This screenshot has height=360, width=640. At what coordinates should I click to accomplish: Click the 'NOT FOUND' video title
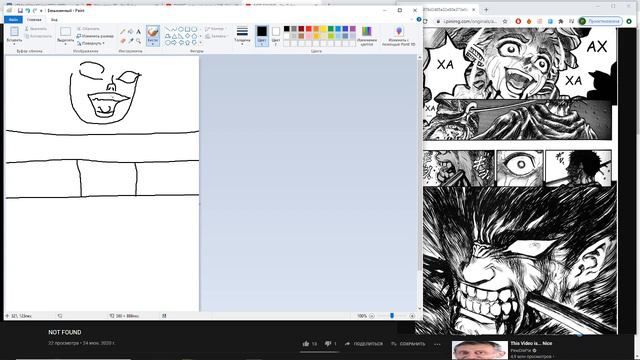64,332
